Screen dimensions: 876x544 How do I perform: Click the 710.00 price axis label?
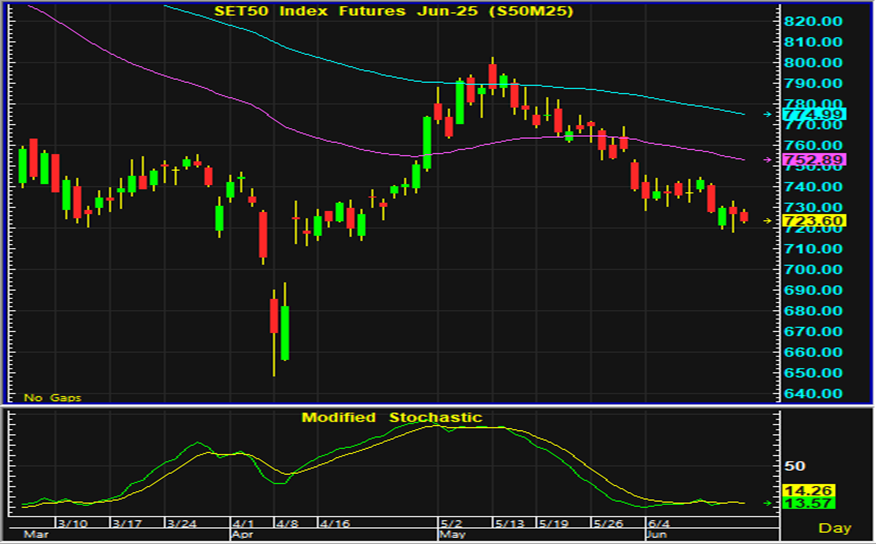tap(813, 249)
